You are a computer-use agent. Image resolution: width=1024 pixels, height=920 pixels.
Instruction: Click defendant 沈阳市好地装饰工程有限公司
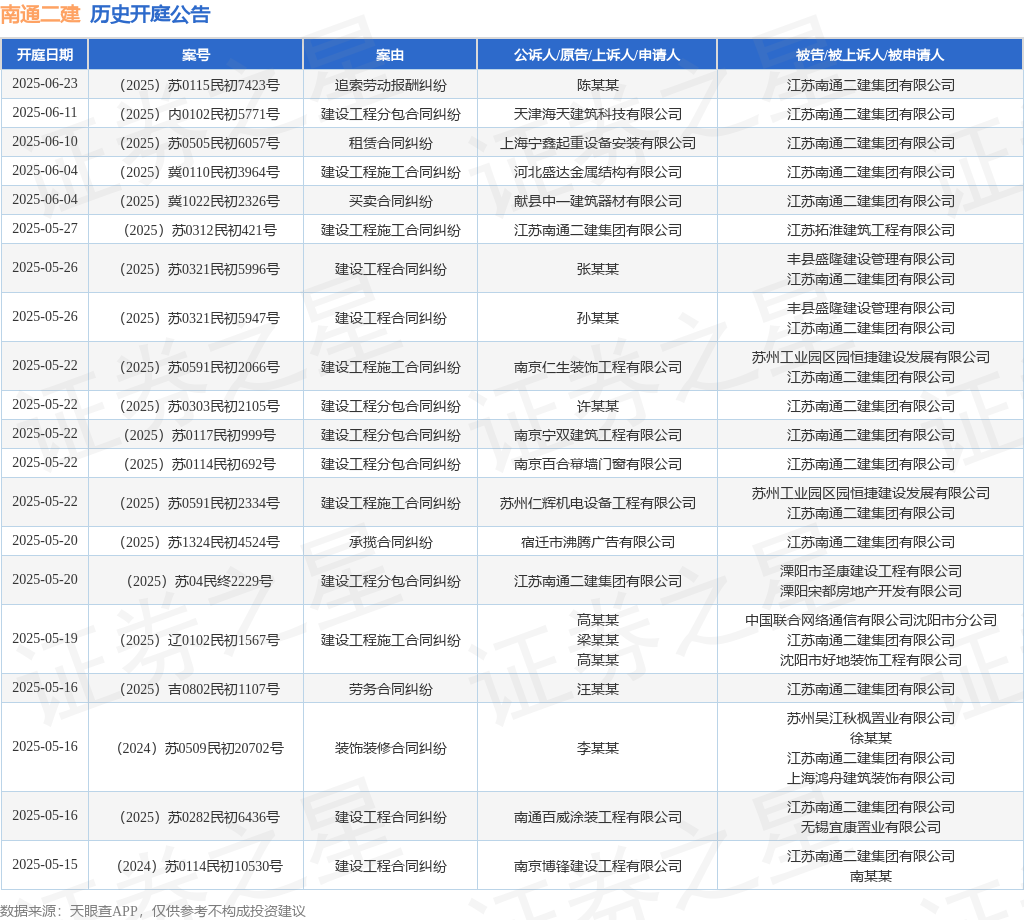click(x=871, y=660)
